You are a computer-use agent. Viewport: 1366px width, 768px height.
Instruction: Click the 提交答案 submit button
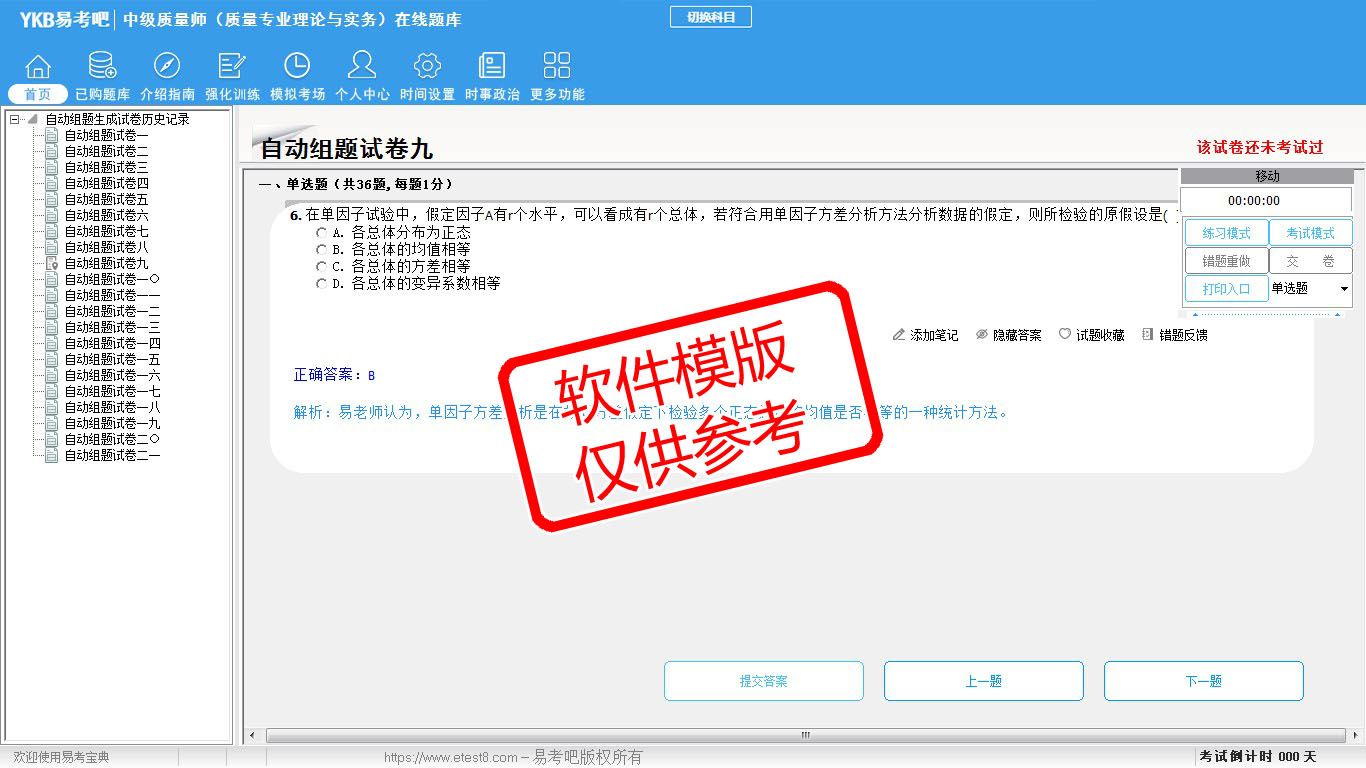click(764, 681)
